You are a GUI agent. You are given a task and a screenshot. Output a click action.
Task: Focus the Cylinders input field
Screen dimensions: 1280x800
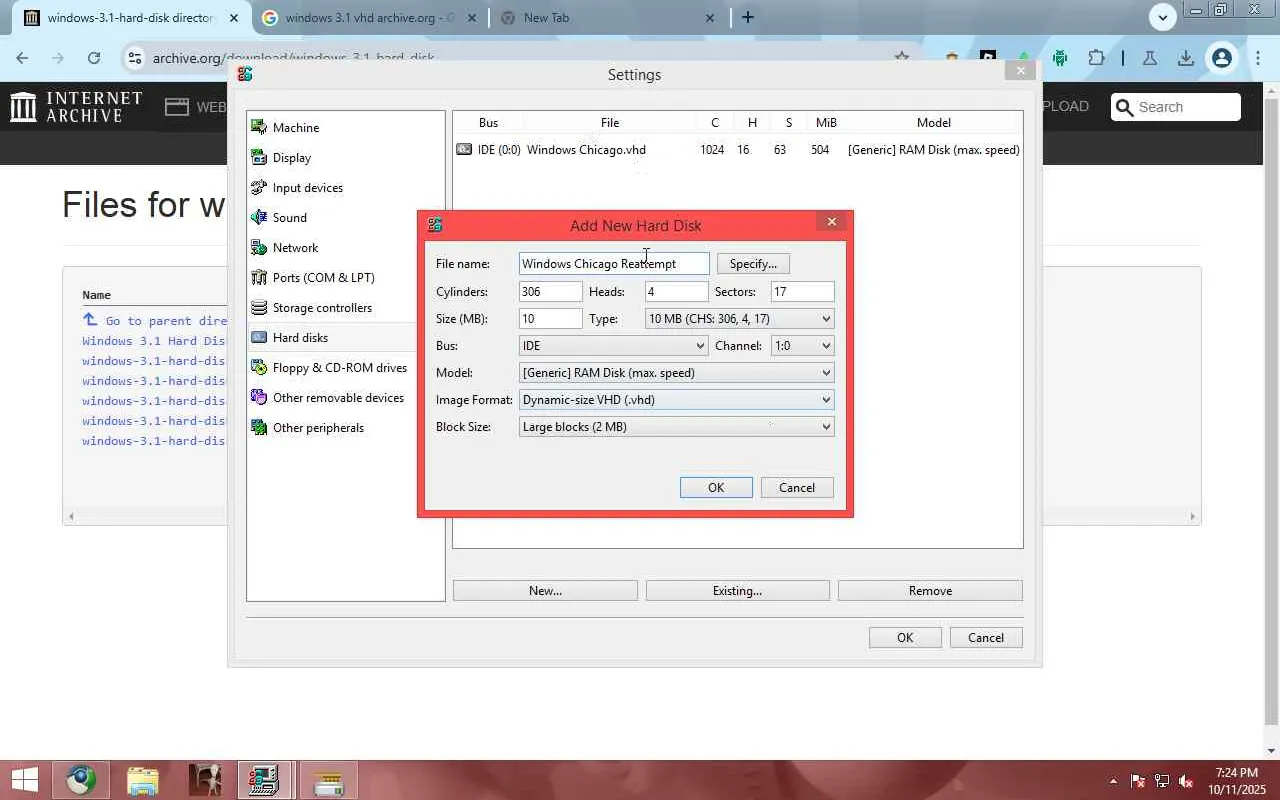tap(551, 291)
